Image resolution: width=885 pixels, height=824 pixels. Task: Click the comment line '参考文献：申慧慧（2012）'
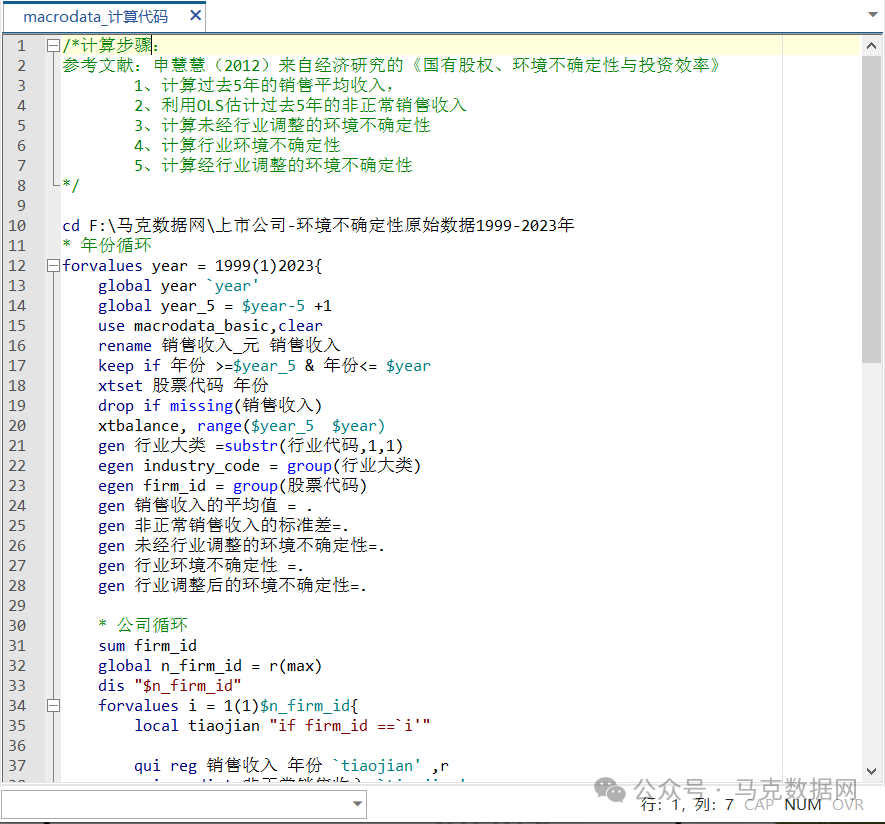391,65
